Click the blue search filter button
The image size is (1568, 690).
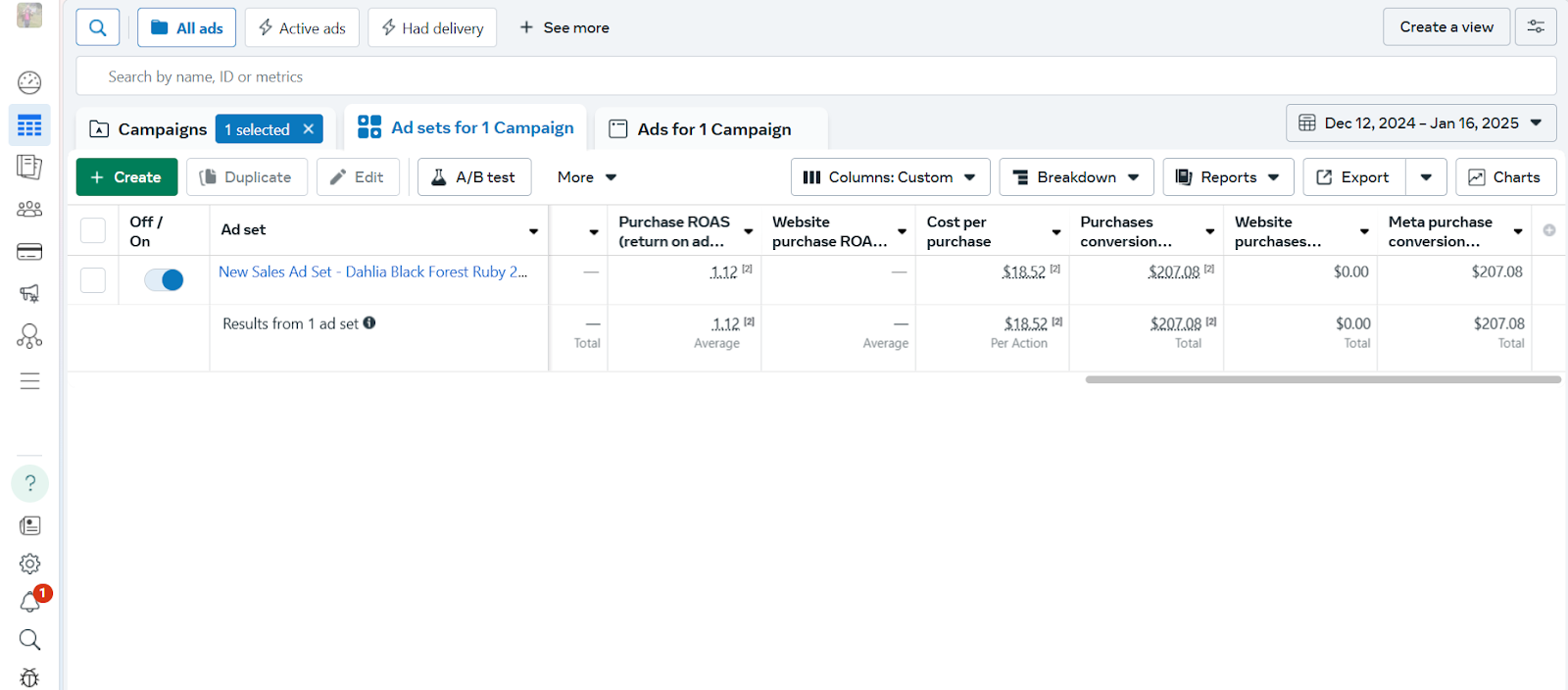[x=98, y=27]
